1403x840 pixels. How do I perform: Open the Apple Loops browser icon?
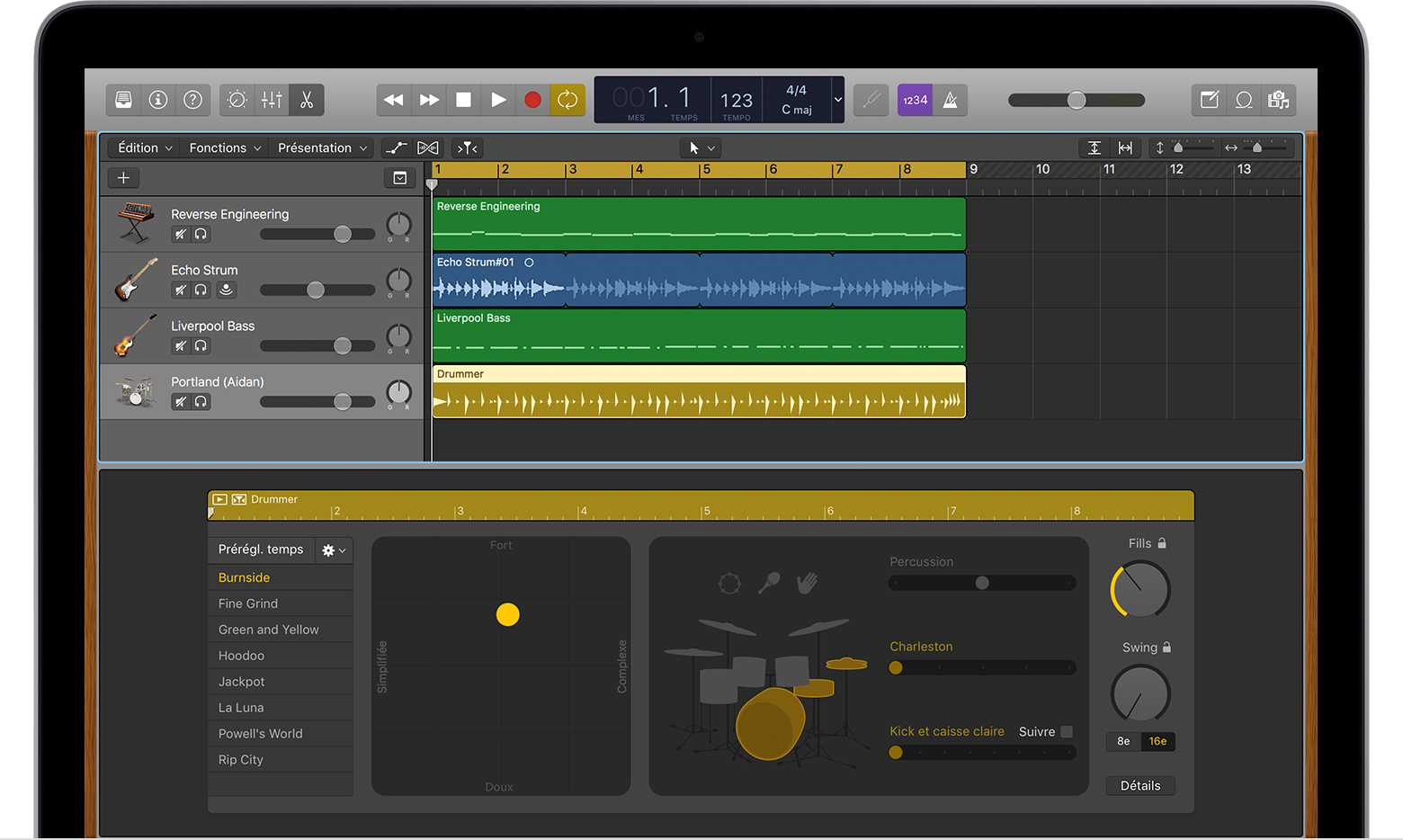point(1244,100)
